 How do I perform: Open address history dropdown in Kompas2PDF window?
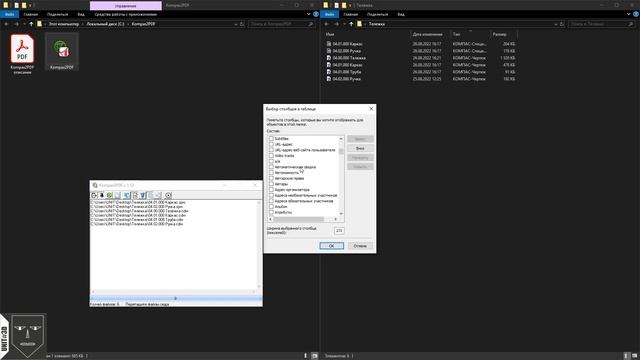point(236,24)
